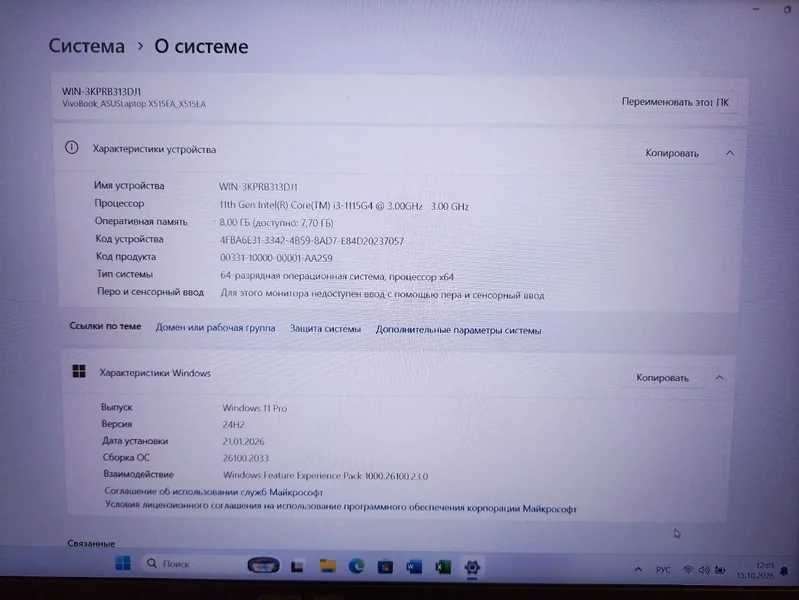Show hidden system tray icons
This screenshot has height=600, width=799.
(x=638, y=569)
